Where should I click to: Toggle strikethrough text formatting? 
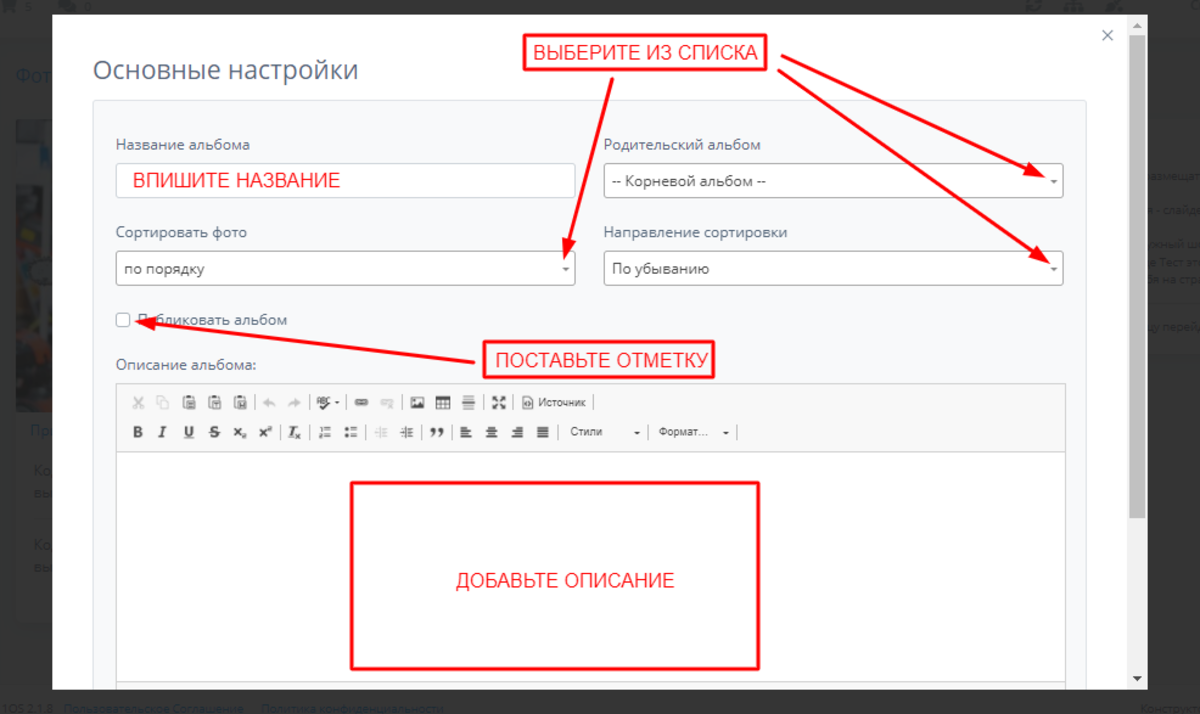(x=214, y=432)
